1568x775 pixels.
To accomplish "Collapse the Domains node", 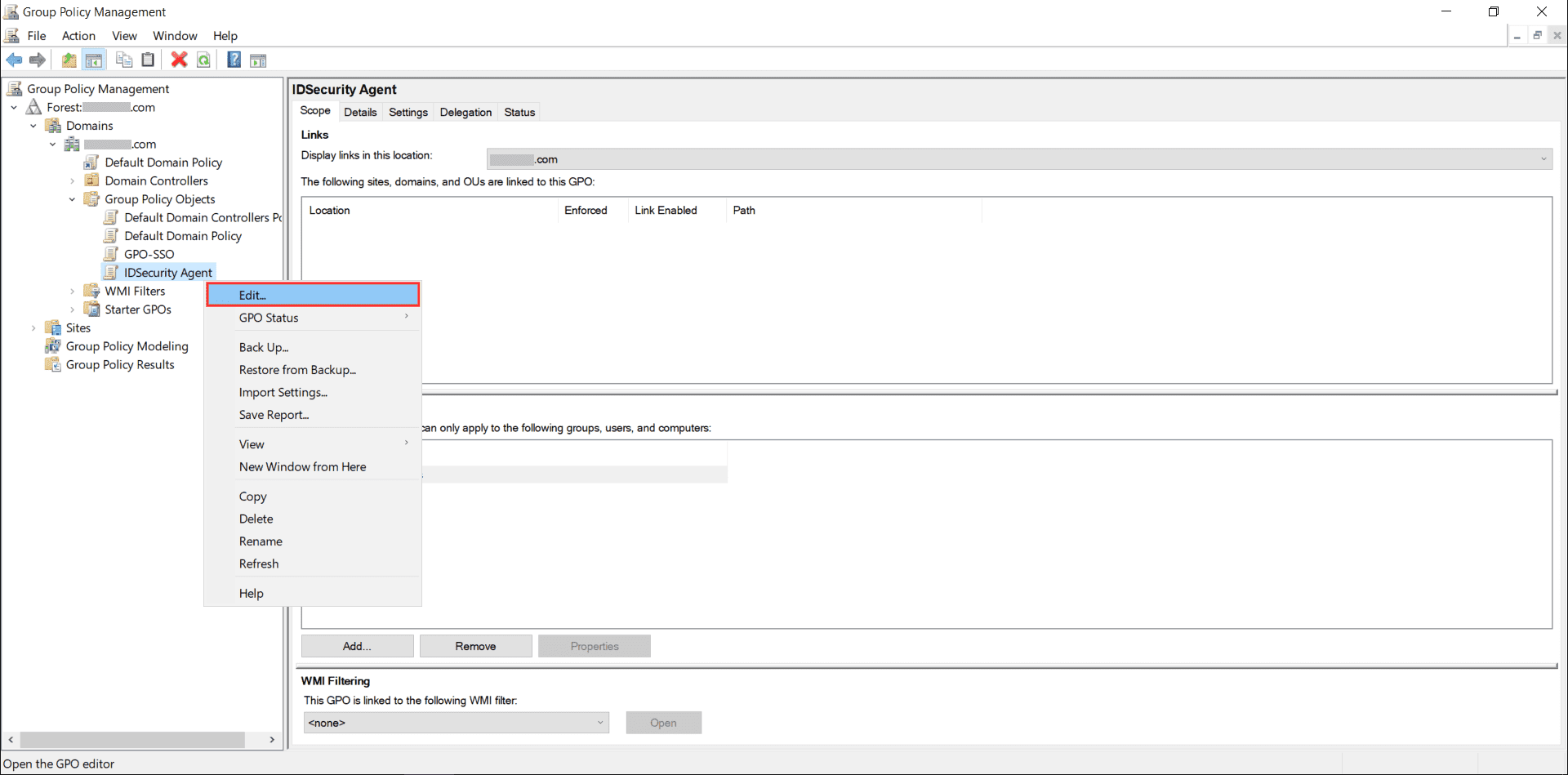I will pyautogui.click(x=33, y=126).
